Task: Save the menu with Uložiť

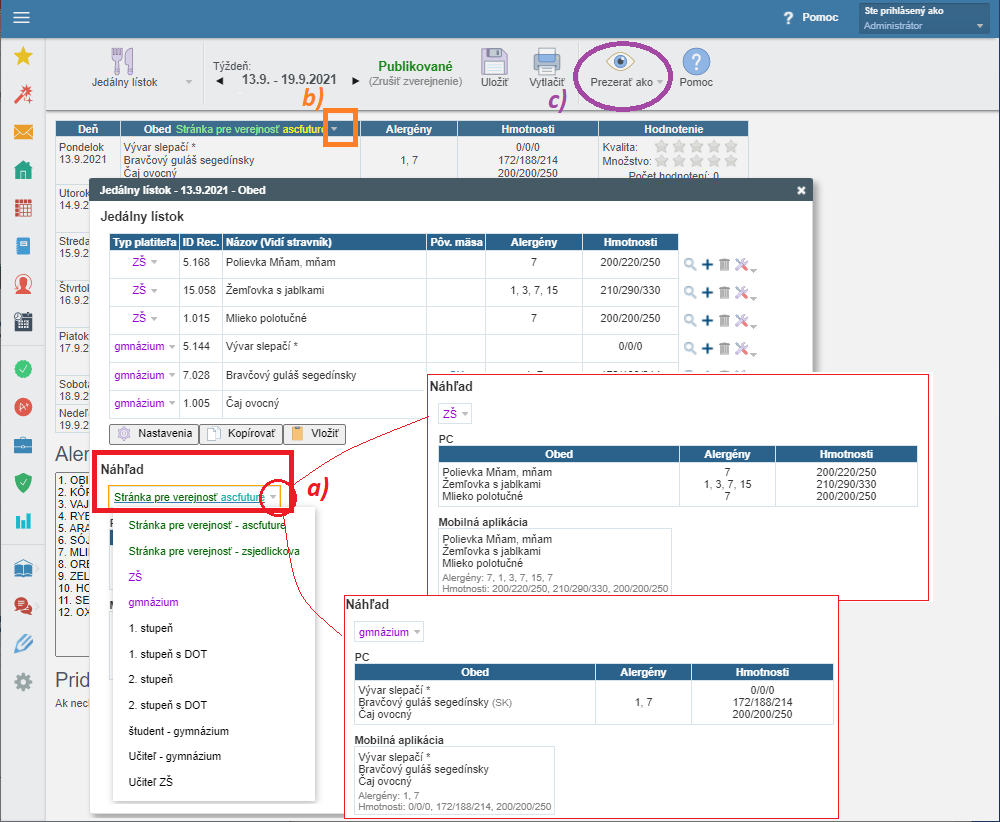Action: (x=494, y=68)
